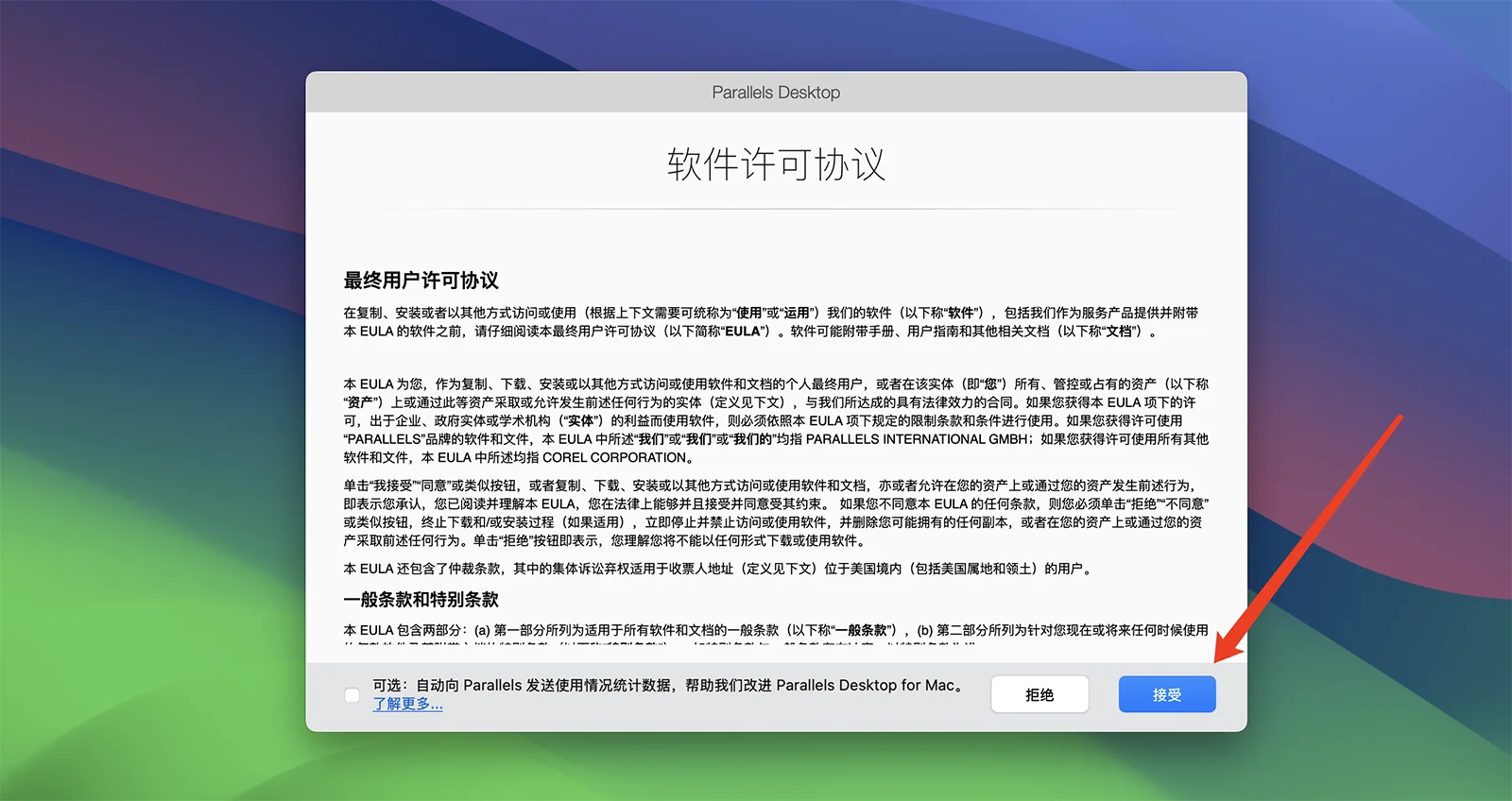The height and width of the screenshot is (801, 1512).
Task: Click the 可选：自动向 Parallels 发送 label text
Action: pos(670,686)
